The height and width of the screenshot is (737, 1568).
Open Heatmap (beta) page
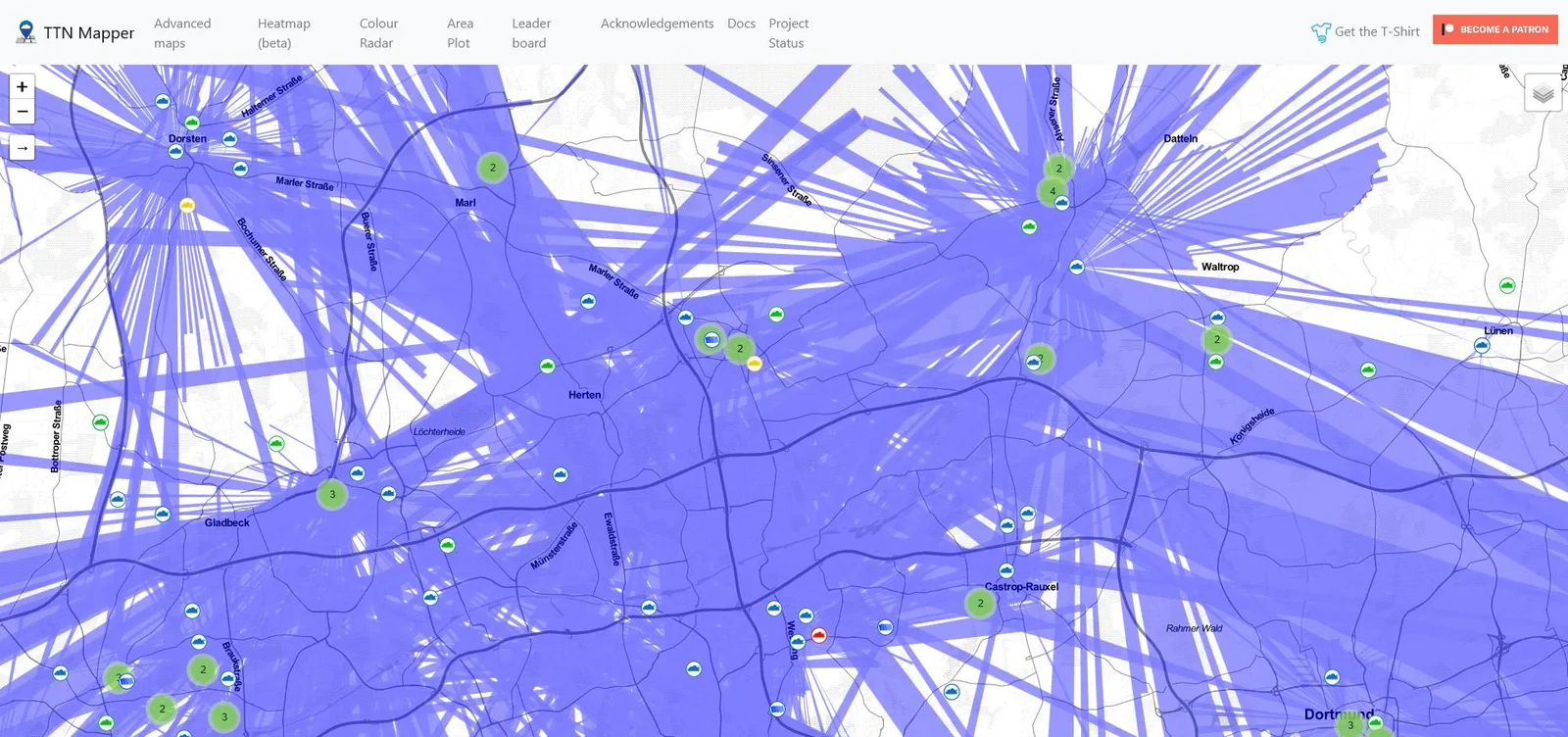click(283, 32)
